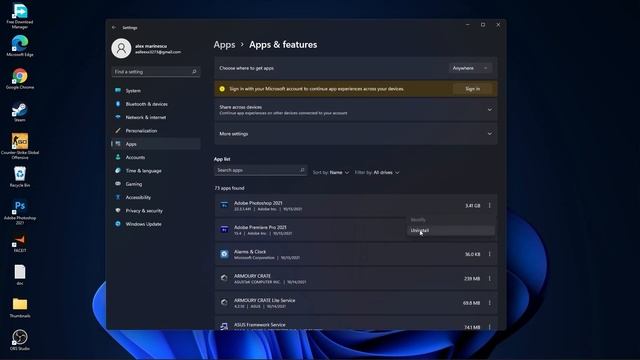Open three-dot menu for ARMOURY CRATE Lite Service

tap(489, 303)
